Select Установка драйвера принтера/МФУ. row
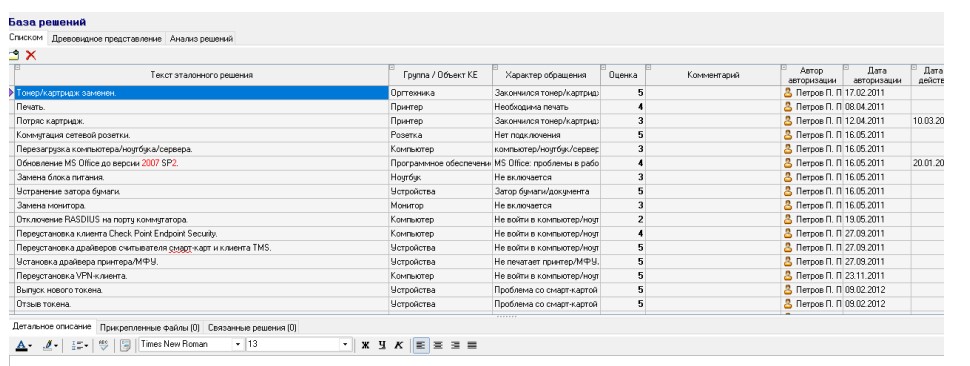The height and width of the screenshot is (366, 970). 201,262
